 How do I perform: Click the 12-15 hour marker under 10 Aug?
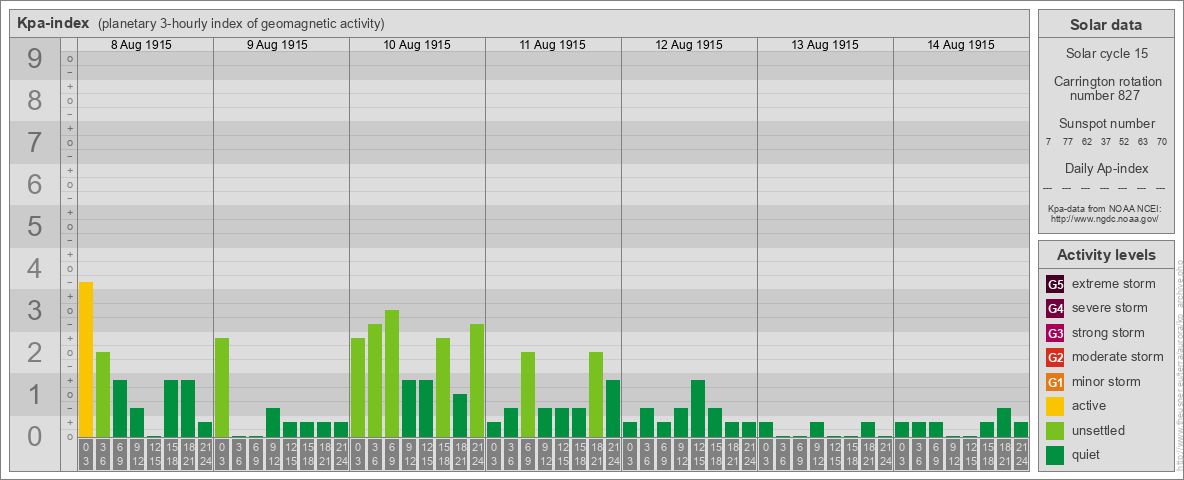point(426,455)
